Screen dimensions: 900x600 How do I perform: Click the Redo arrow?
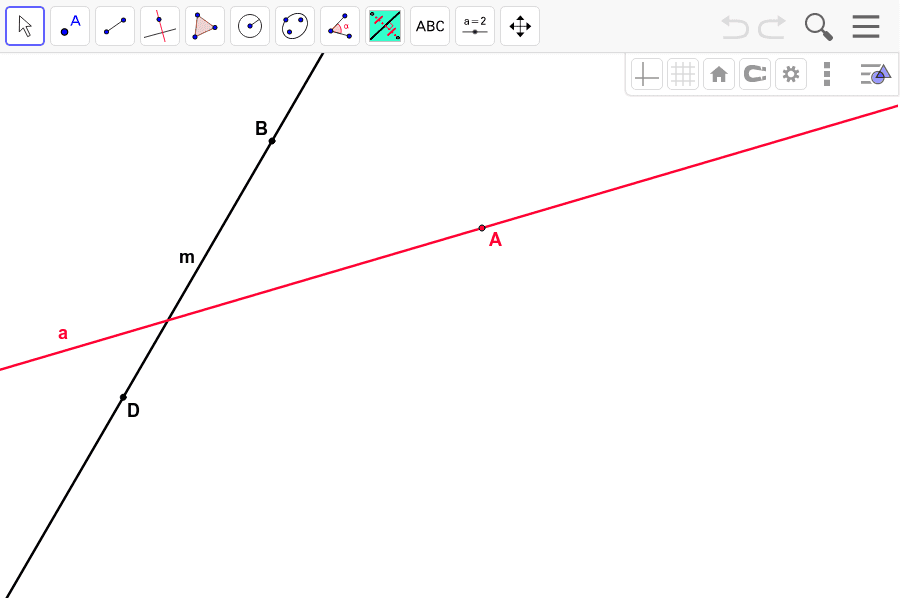coord(772,27)
